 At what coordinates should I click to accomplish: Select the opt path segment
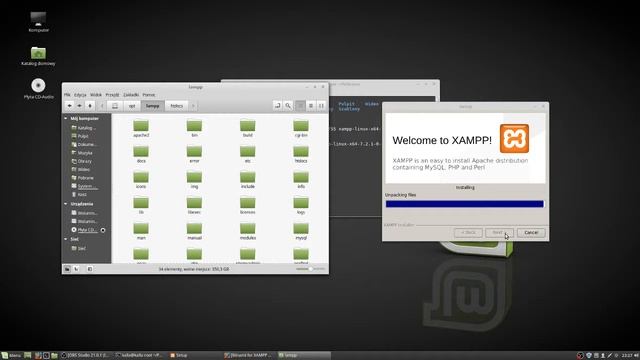[x=132, y=106]
